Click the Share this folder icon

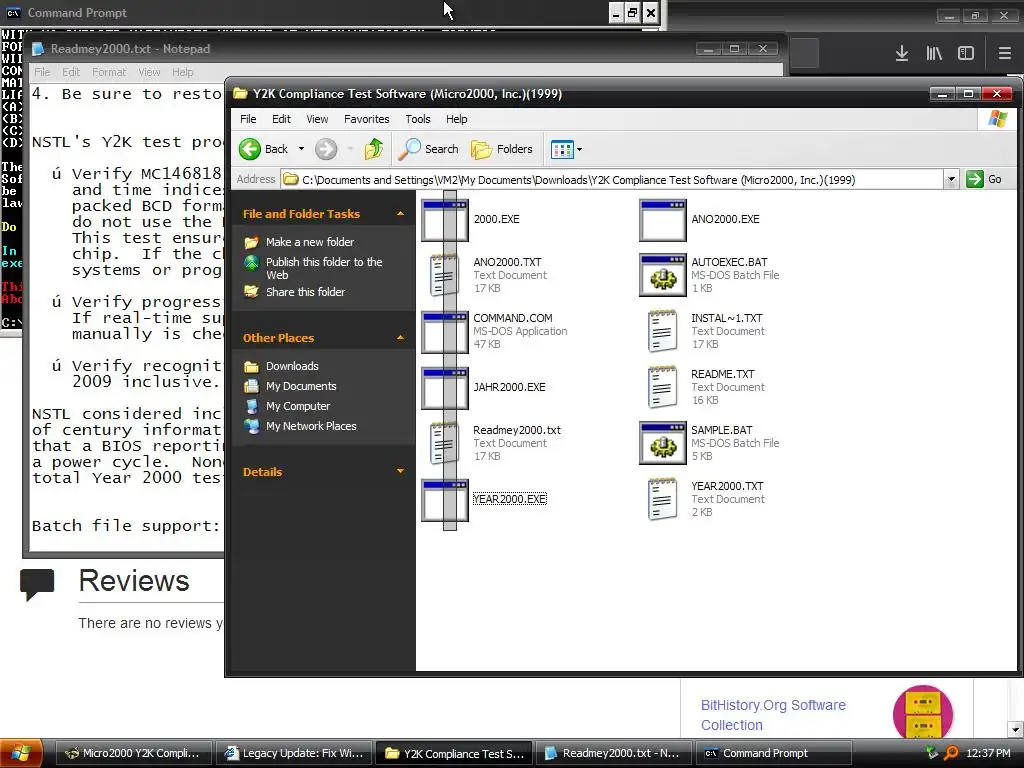[251, 291]
